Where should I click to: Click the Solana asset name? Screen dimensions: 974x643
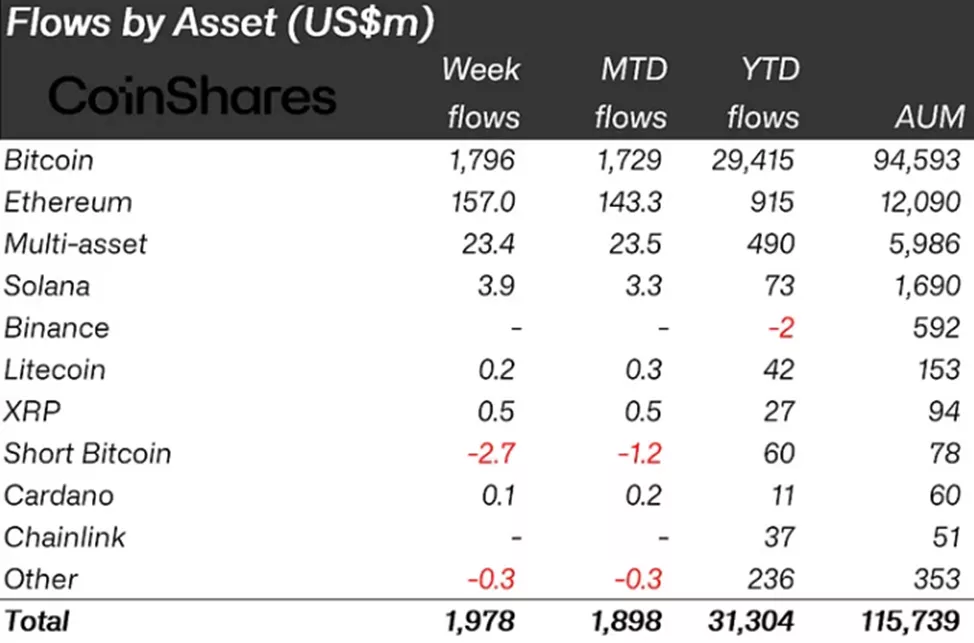pyautogui.click(x=47, y=286)
